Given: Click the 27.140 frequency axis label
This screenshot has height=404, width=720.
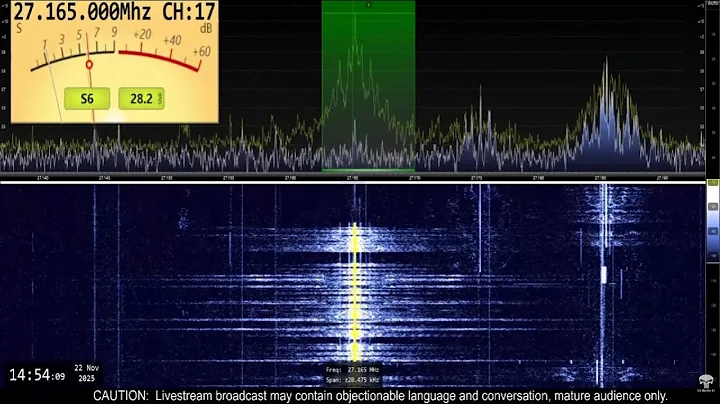Looking at the screenshot, I should [x=42, y=177].
